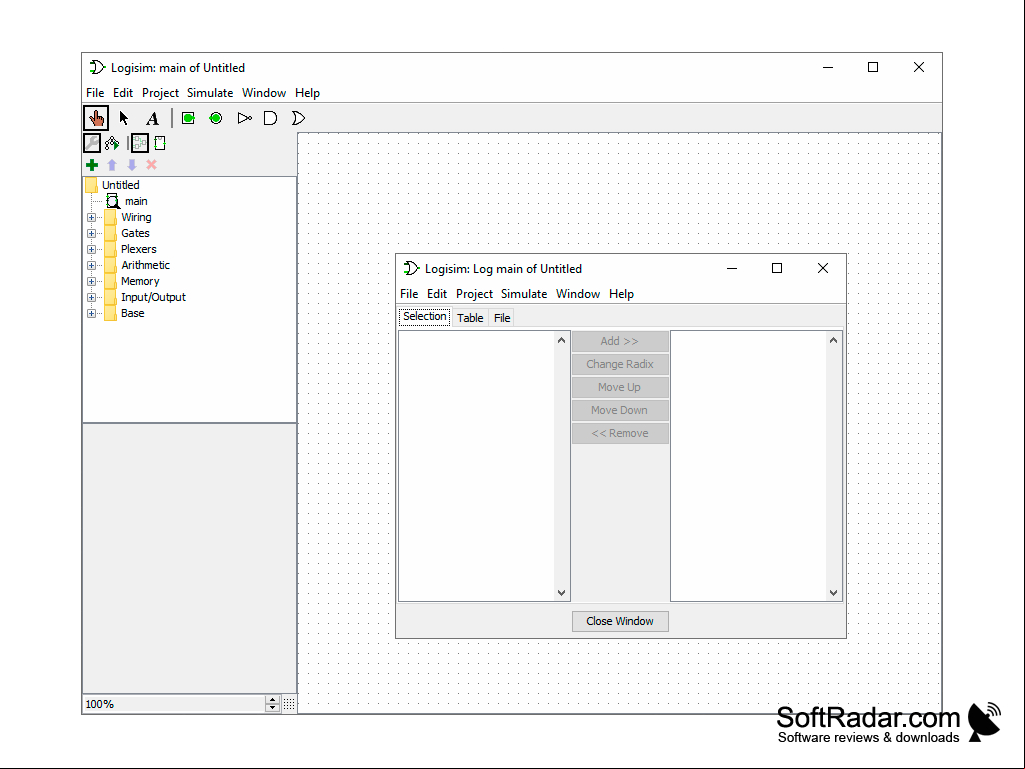Click the Move Circuit Down arrow icon
The height and width of the screenshot is (769, 1025).
132,165
